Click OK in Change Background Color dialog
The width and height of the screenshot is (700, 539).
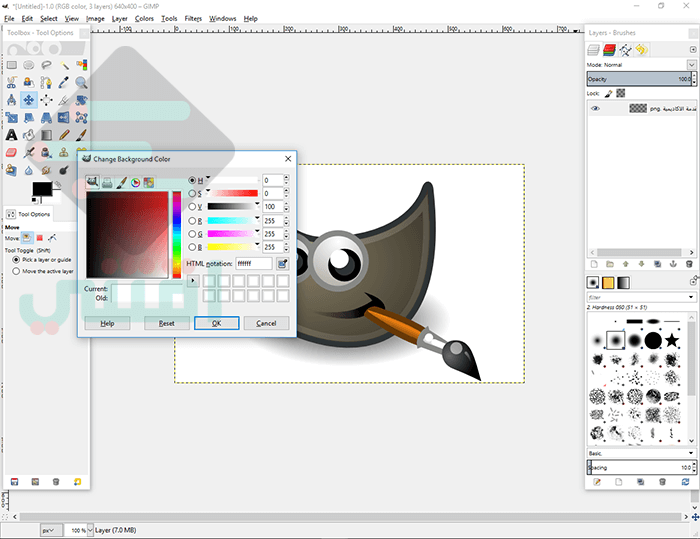tap(217, 323)
